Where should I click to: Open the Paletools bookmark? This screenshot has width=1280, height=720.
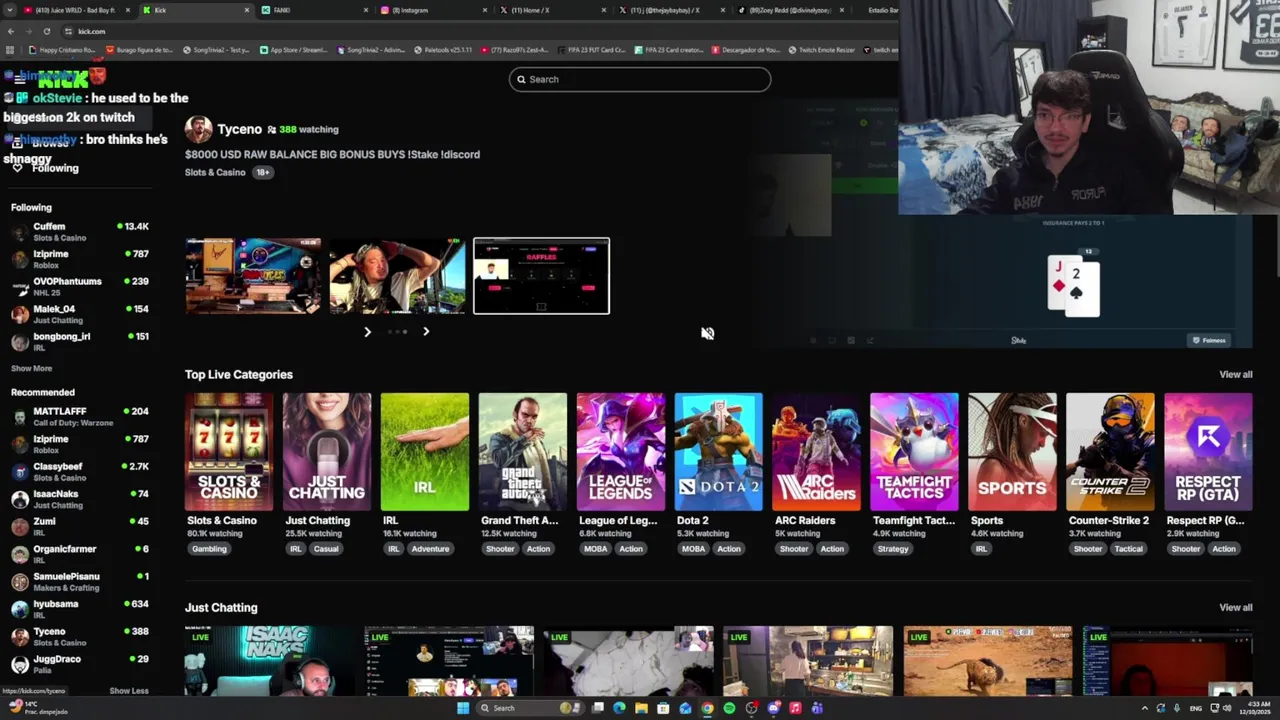(442, 50)
